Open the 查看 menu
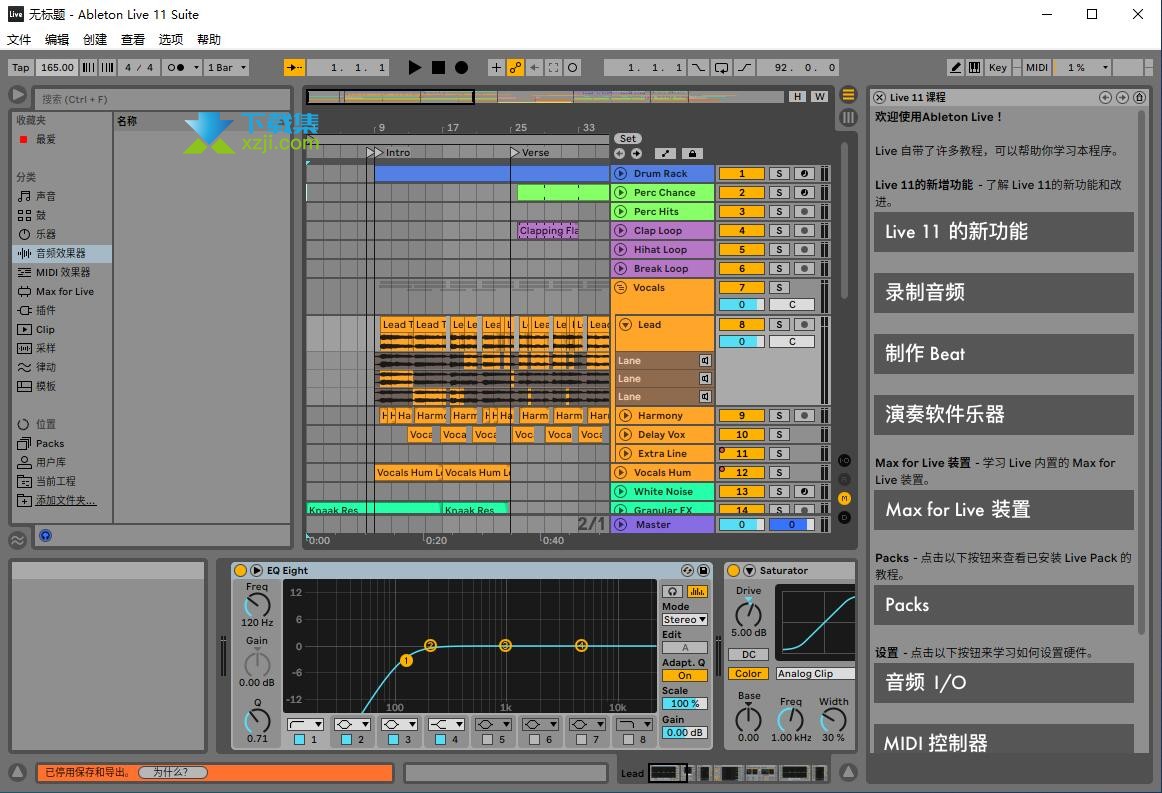 pos(133,39)
